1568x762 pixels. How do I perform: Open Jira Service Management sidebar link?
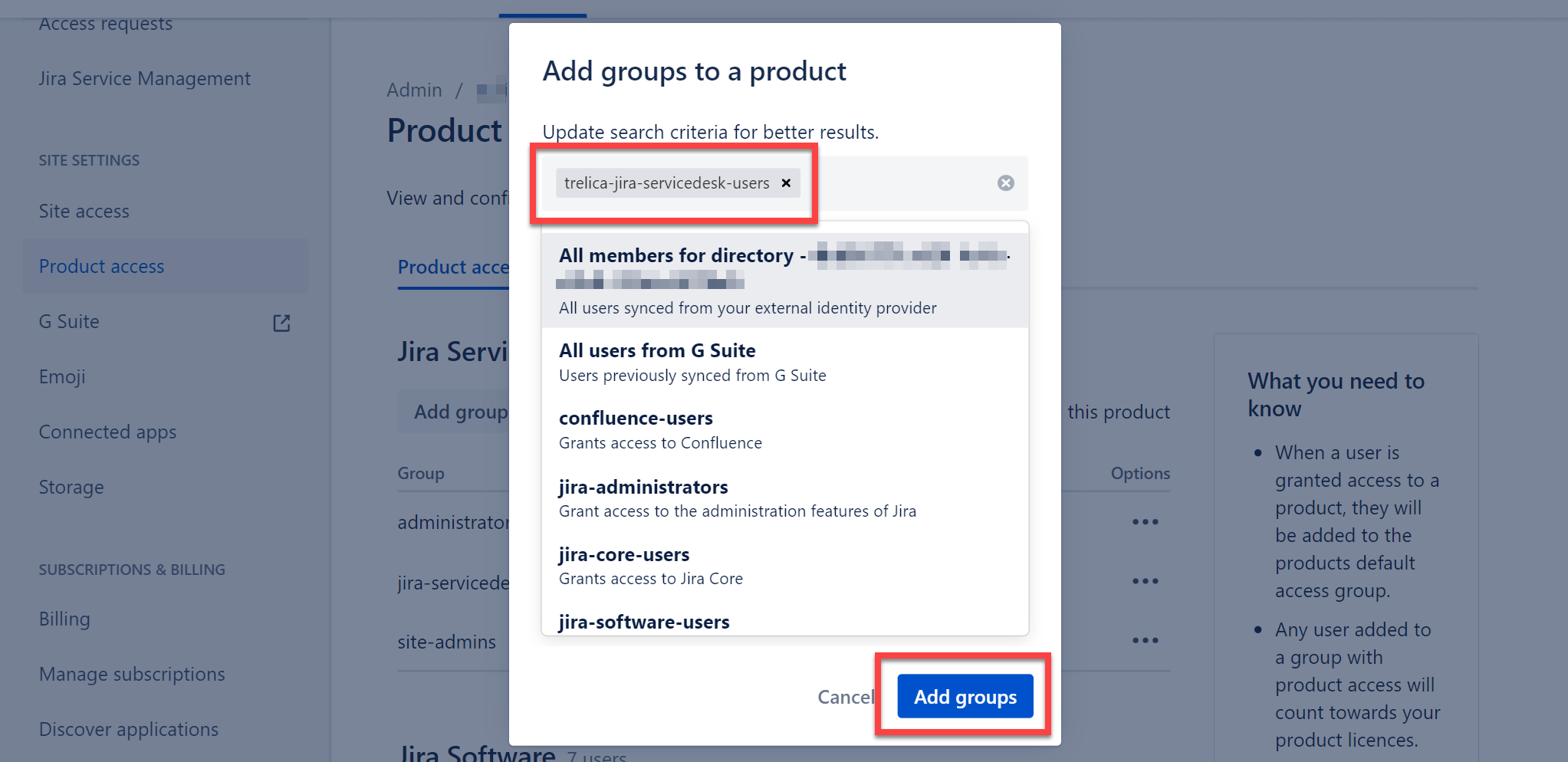pos(145,78)
